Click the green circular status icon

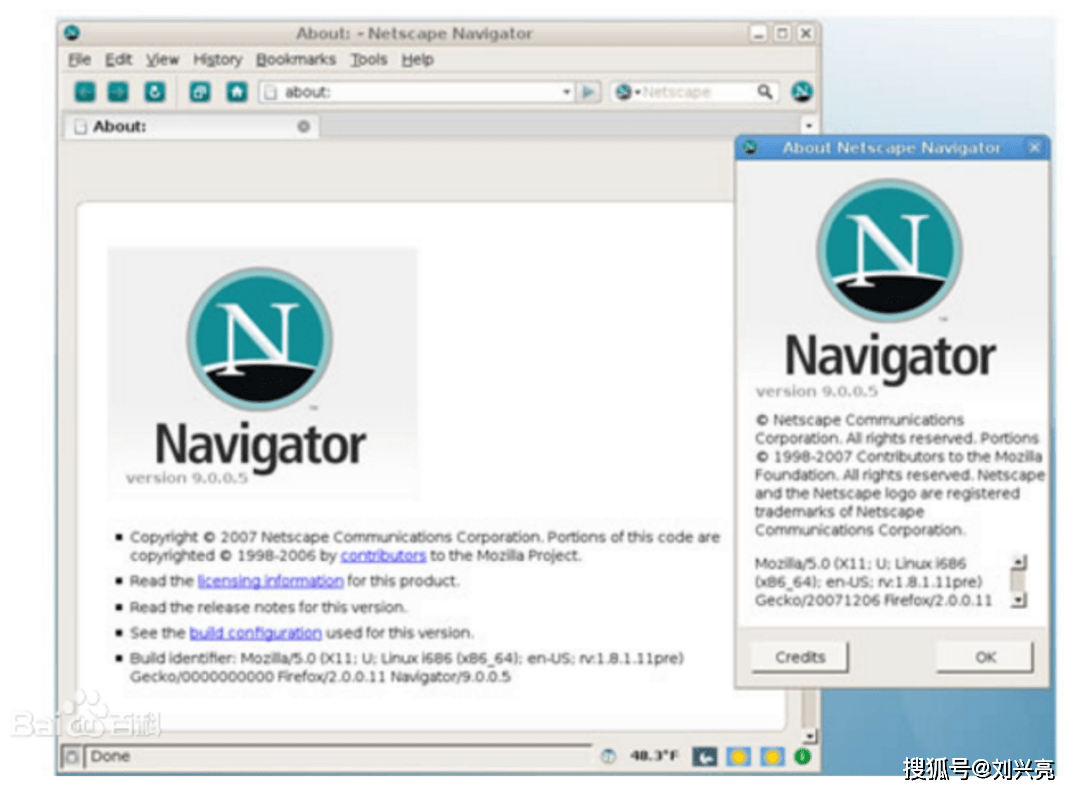coord(802,756)
